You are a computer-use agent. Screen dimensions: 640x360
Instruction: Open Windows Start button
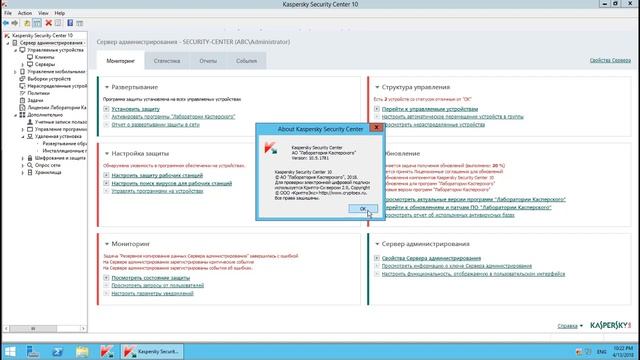10,351
